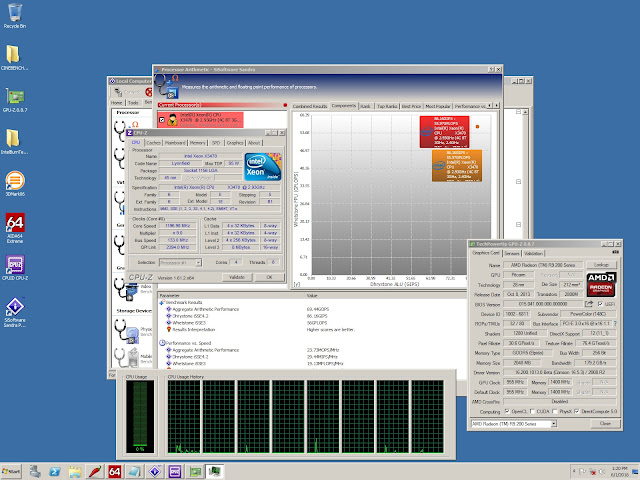
Task: Launch GPU-Z 0.8.7 desktop shortcut
Action: [x=15, y=100]
